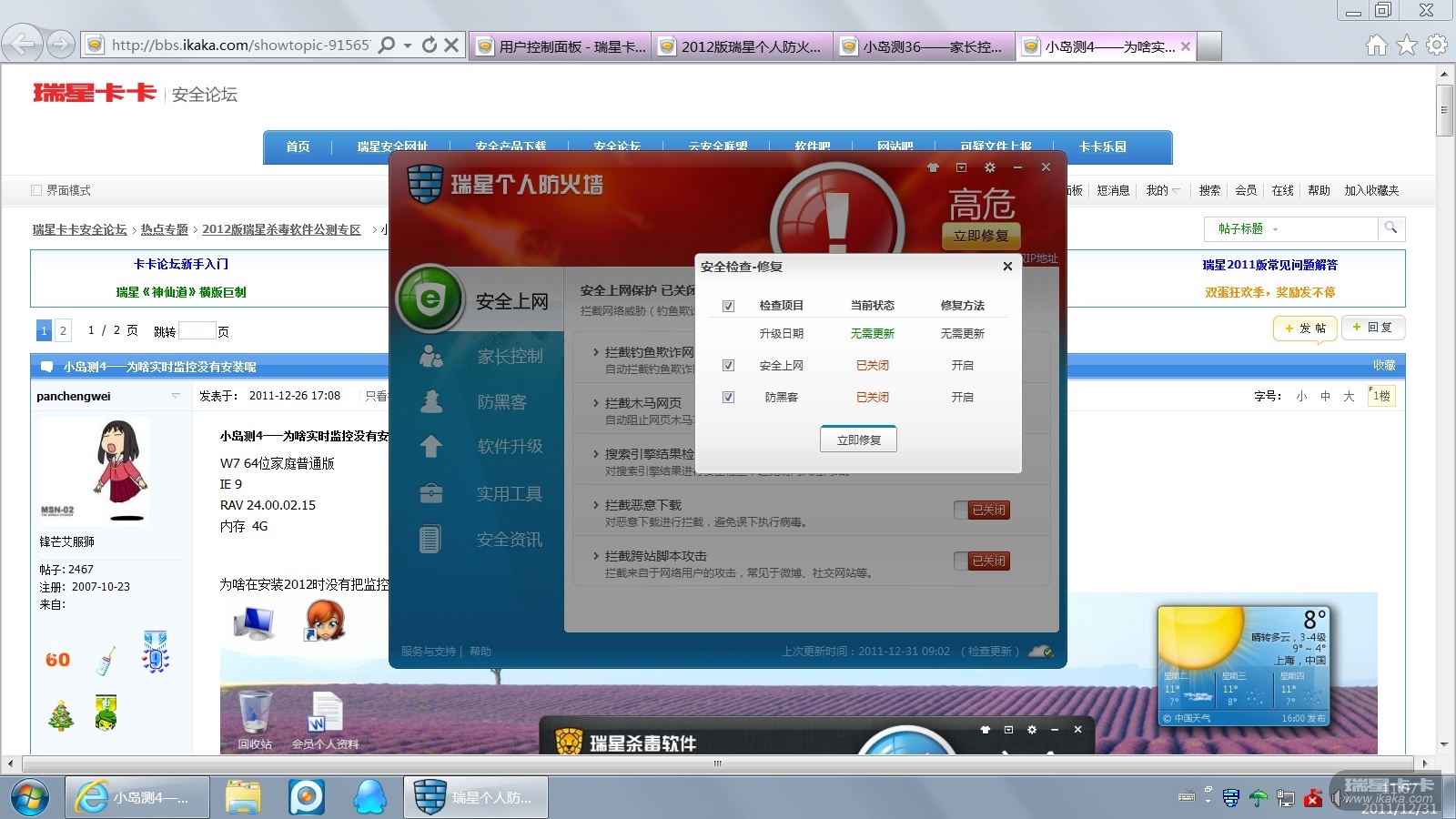This screenshot has width=1456, height=819.
Task: Click the 家长控制 people icon
Action: [431, 356]
